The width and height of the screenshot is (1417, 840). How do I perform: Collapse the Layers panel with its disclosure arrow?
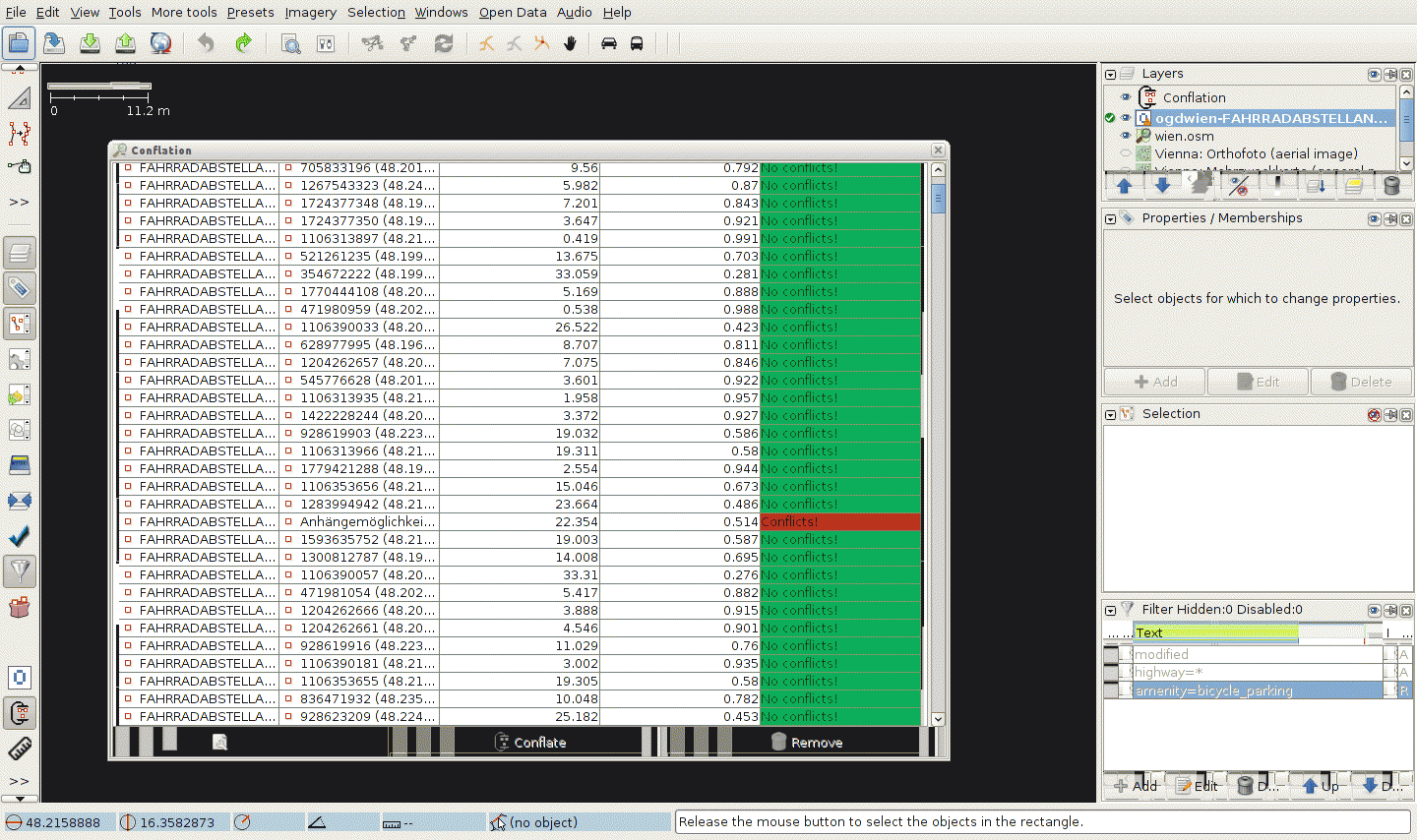point(1110,74)
